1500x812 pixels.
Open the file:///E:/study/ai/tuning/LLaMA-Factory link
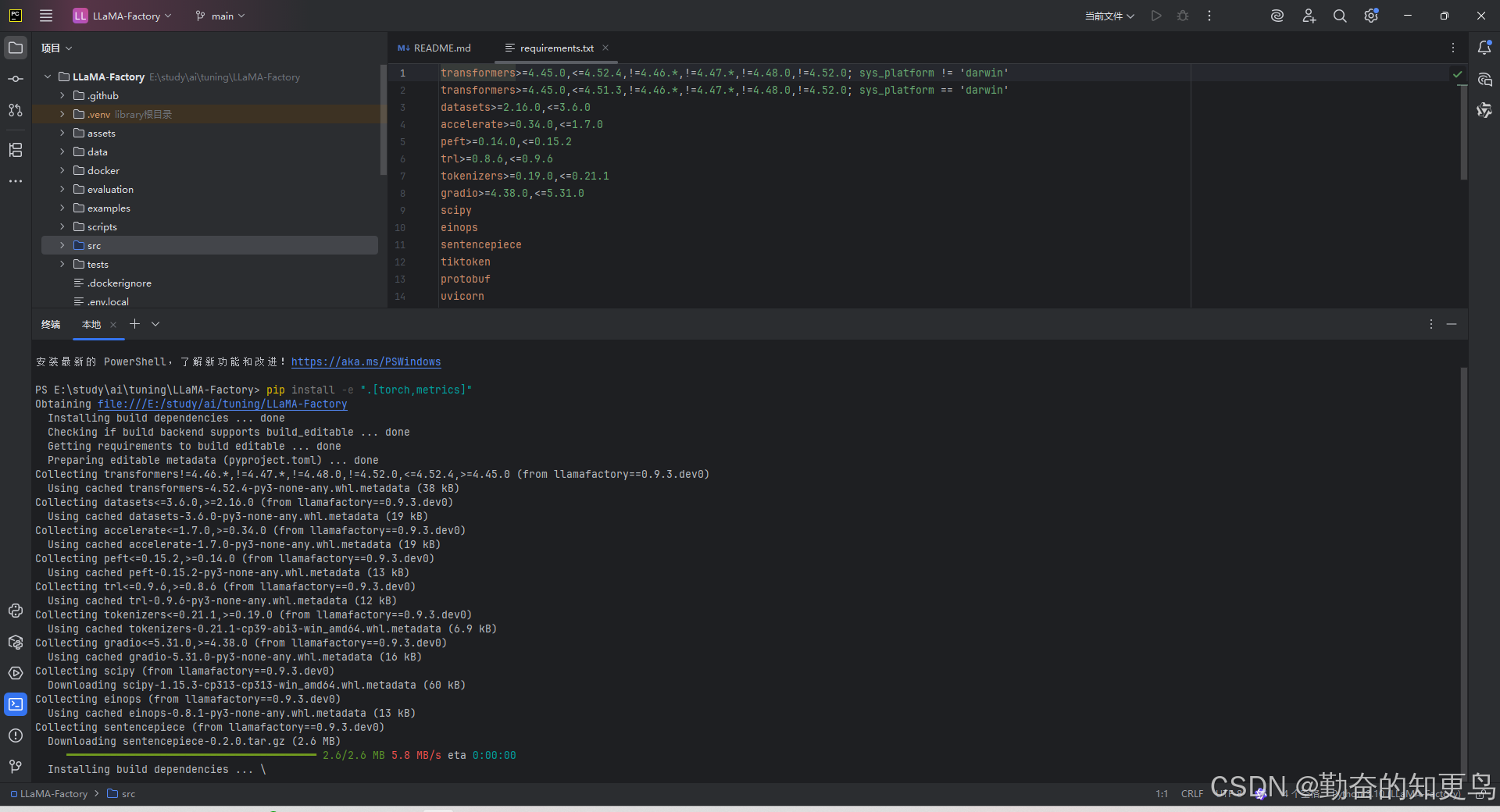tap(223, 404)
